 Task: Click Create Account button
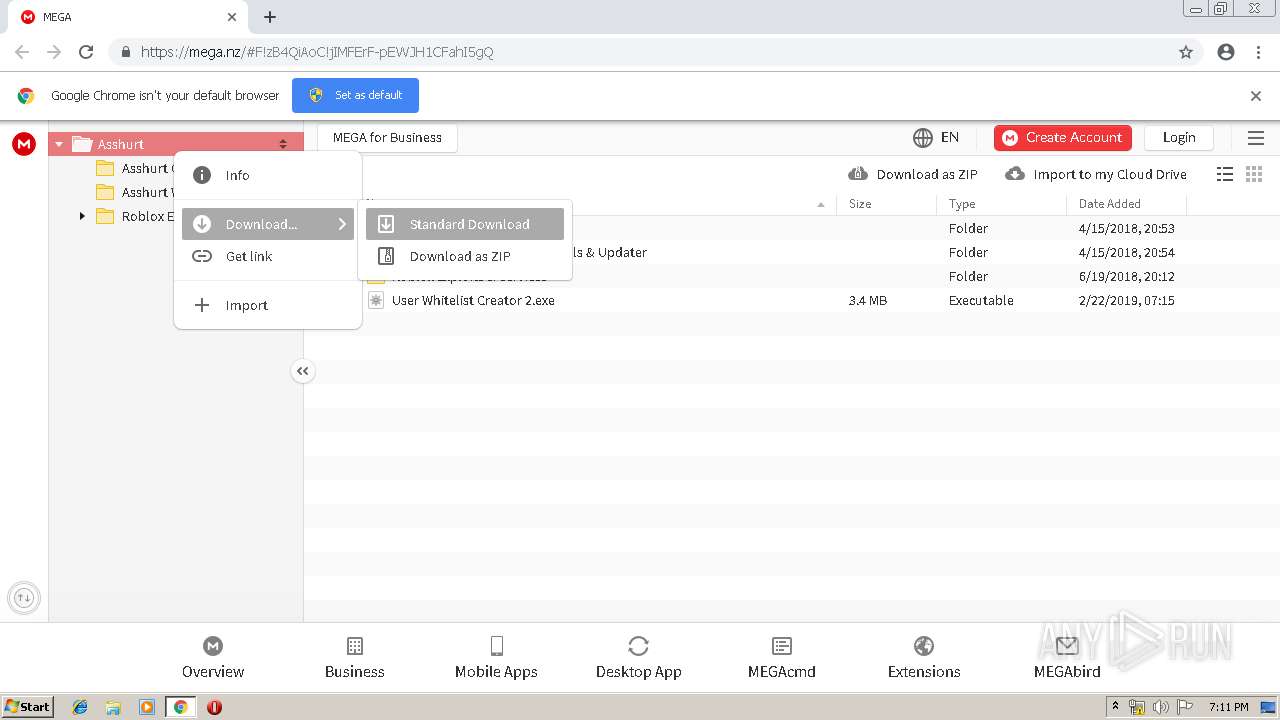tap(1063, 138)
